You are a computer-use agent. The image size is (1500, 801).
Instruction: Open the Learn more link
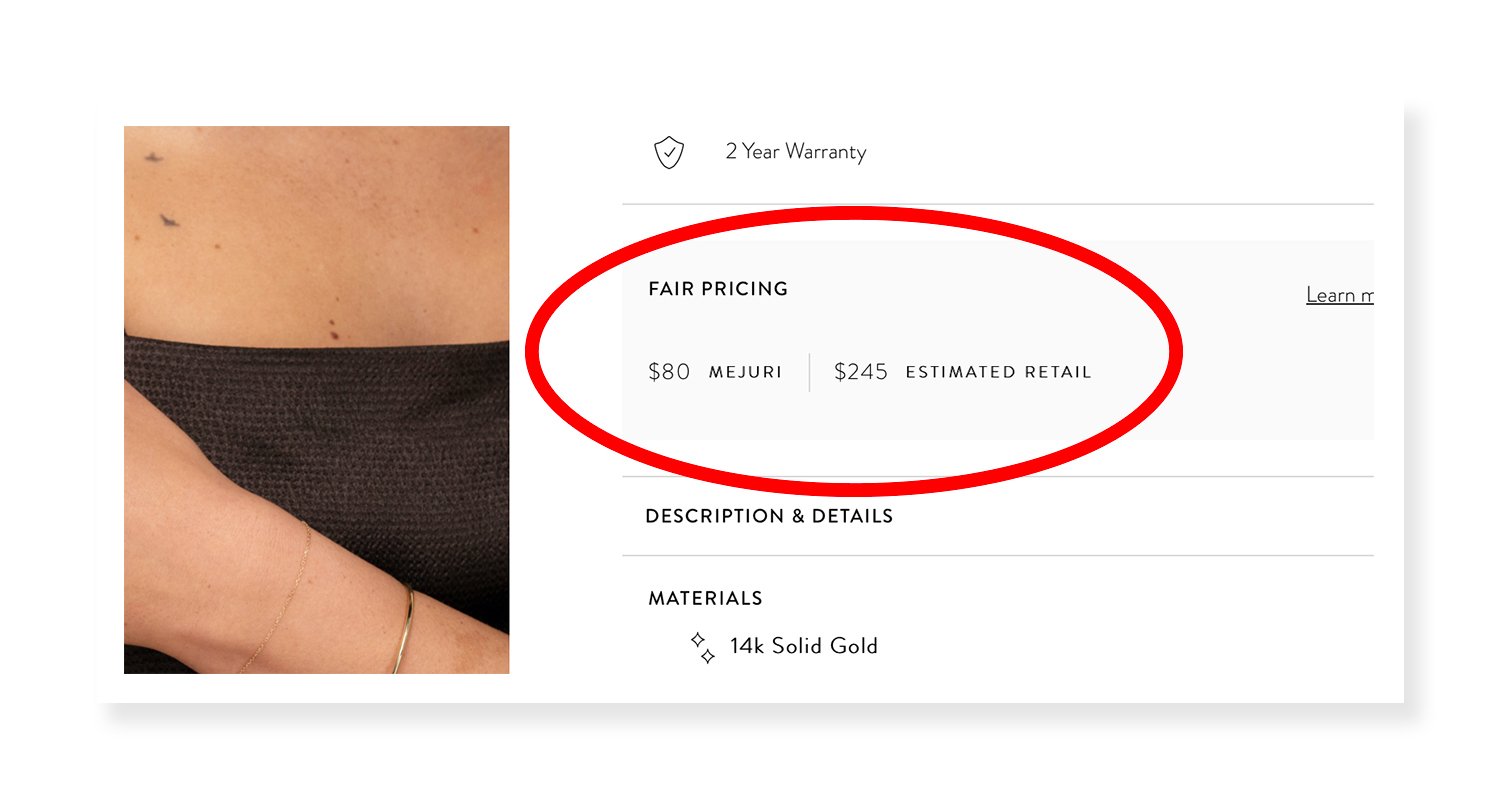click(x=1340, y=294)
